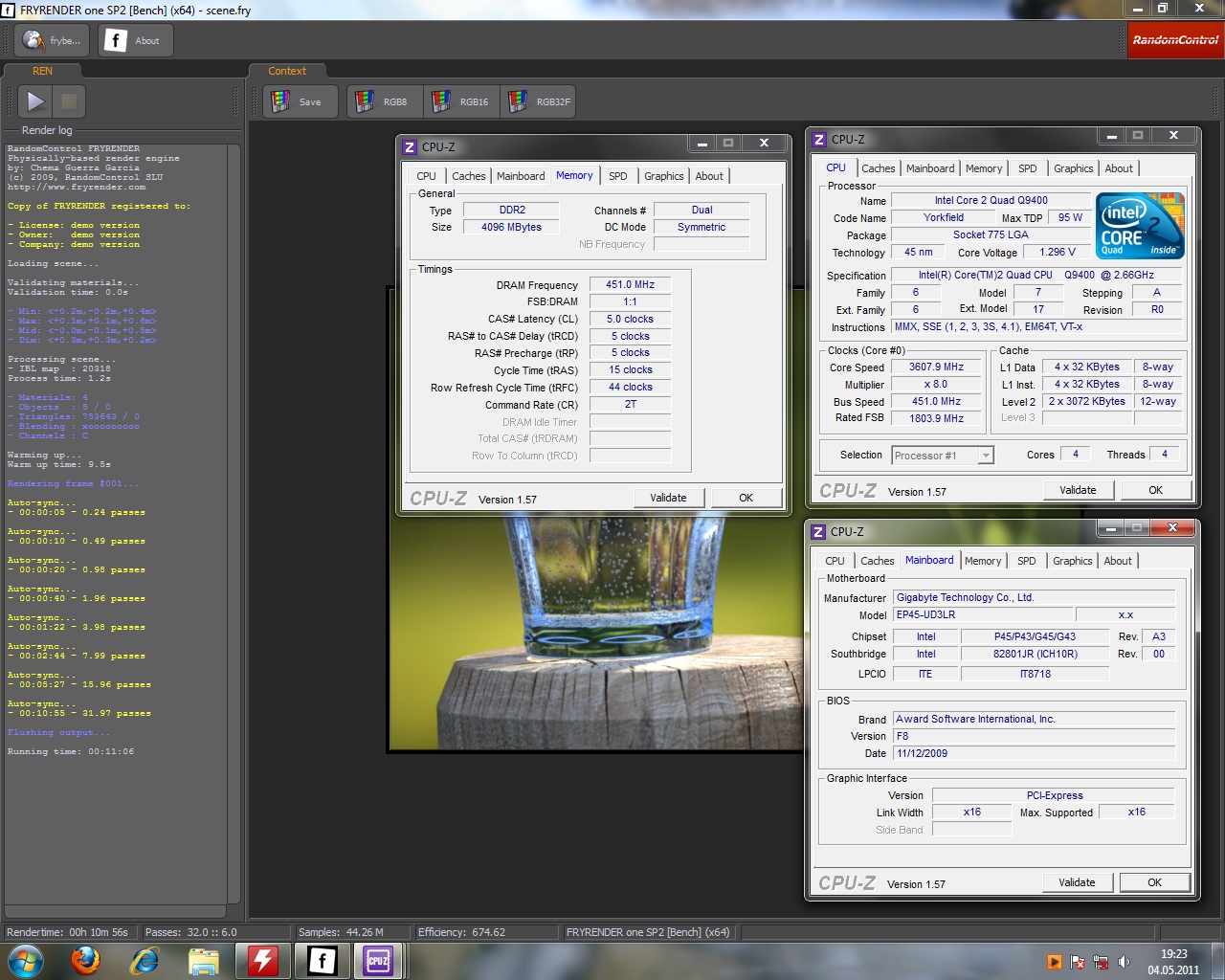Open About tab in Mainboard CPU-Z window

(x=1117, y=561)
